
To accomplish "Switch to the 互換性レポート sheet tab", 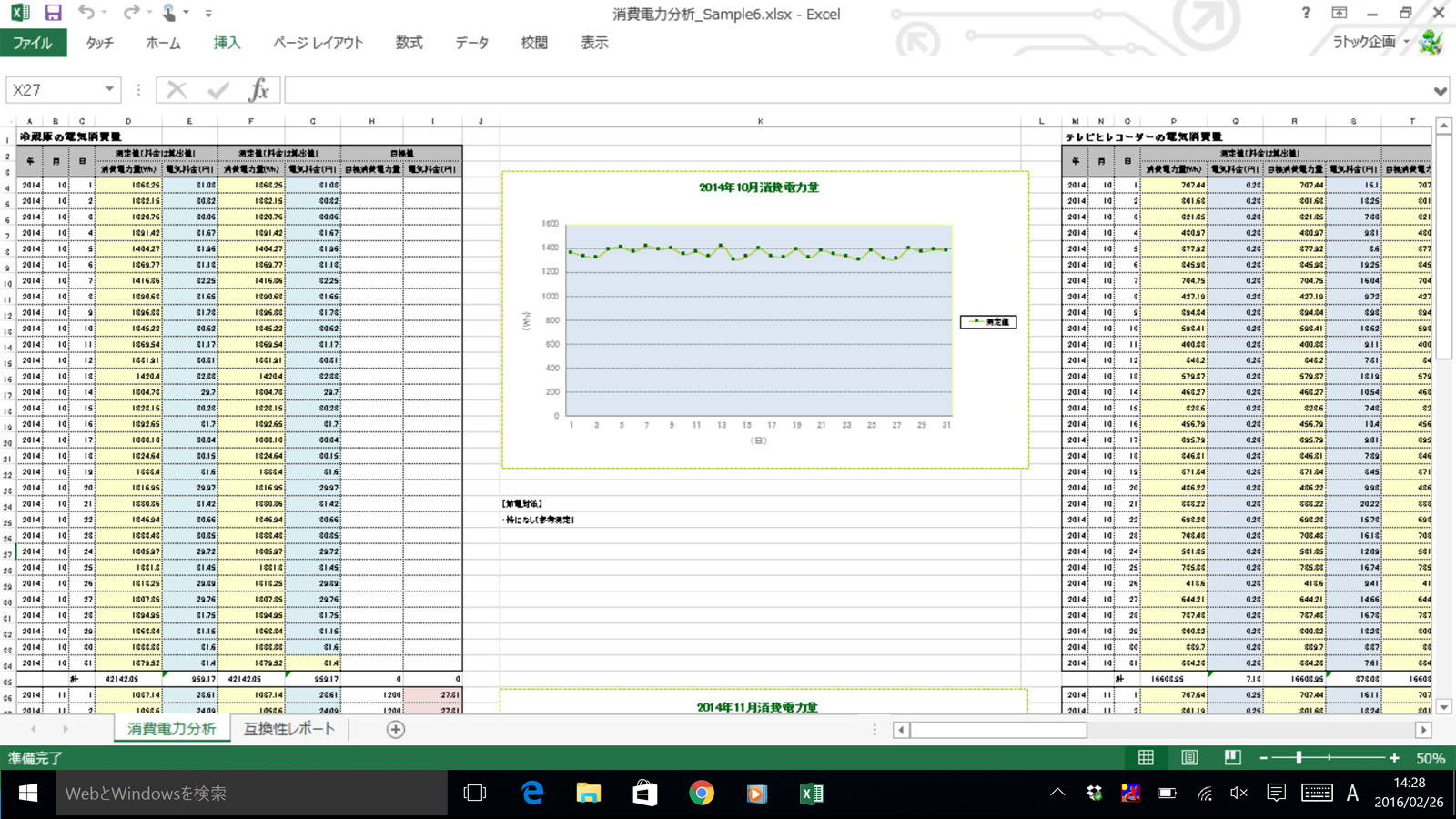I will (x=289, y=729).
